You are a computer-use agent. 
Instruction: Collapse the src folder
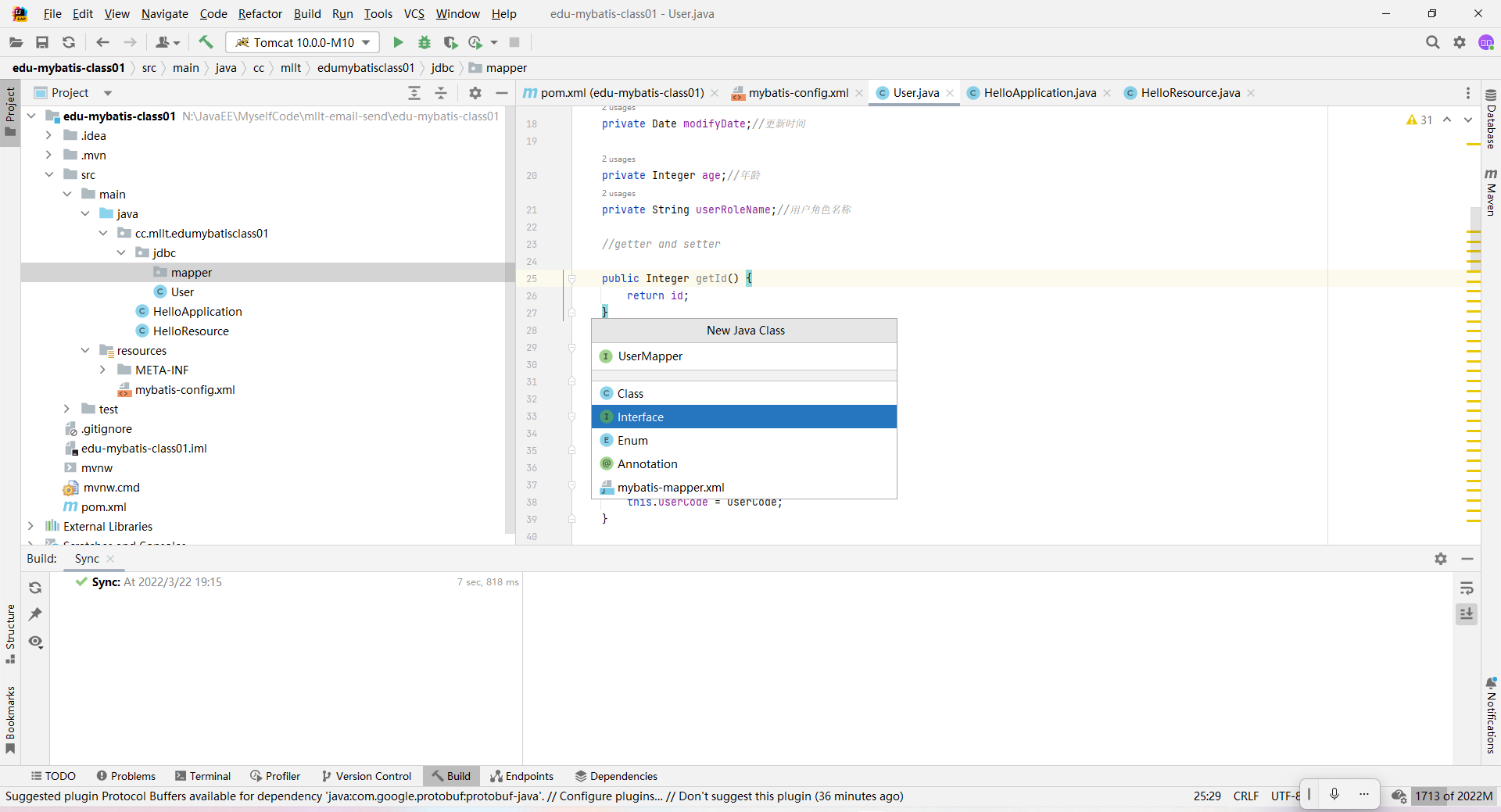coord(48,174)
